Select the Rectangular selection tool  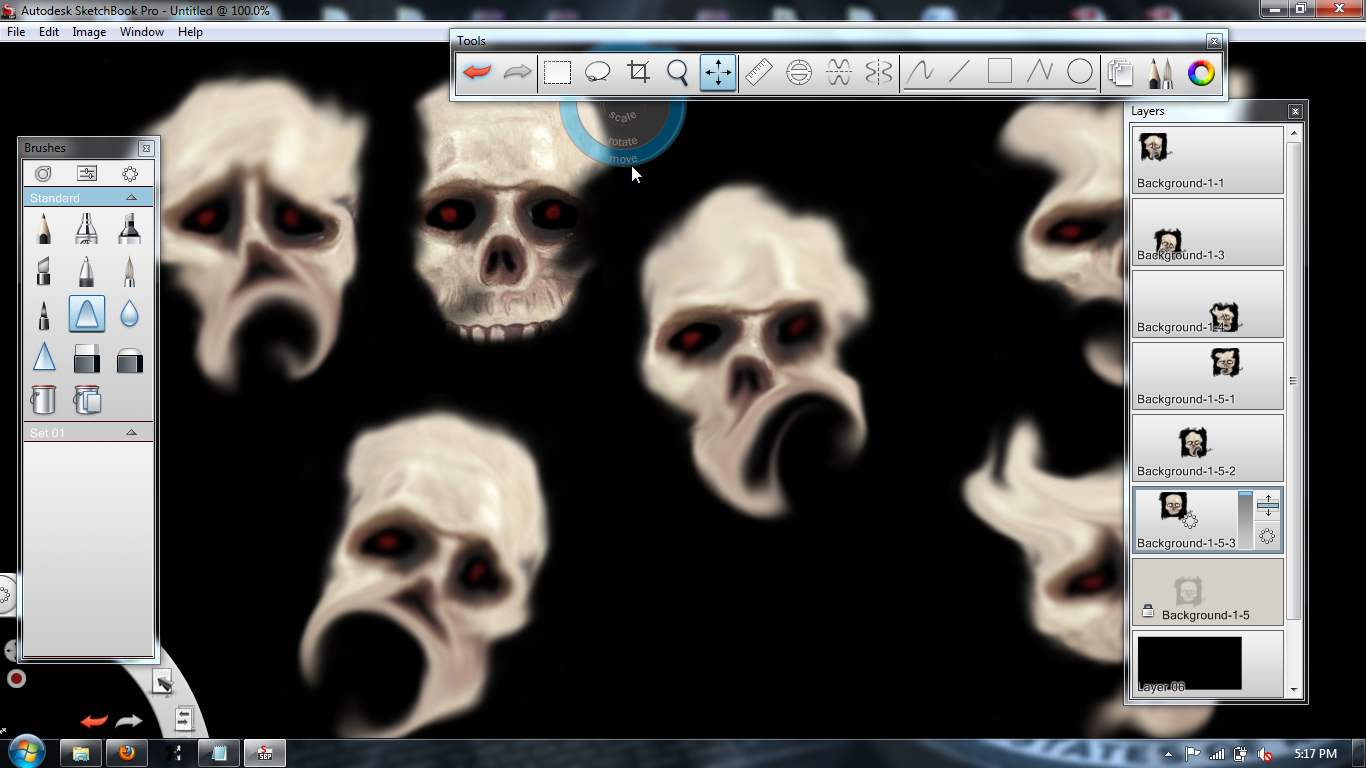(557, 73)
